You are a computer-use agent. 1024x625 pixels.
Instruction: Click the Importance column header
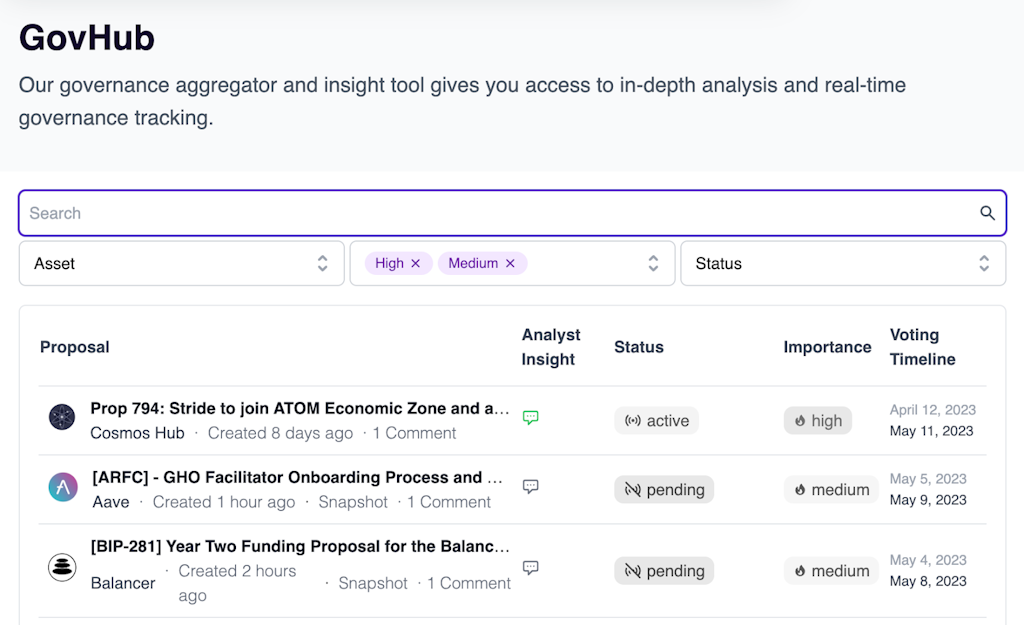pos(827,347)
